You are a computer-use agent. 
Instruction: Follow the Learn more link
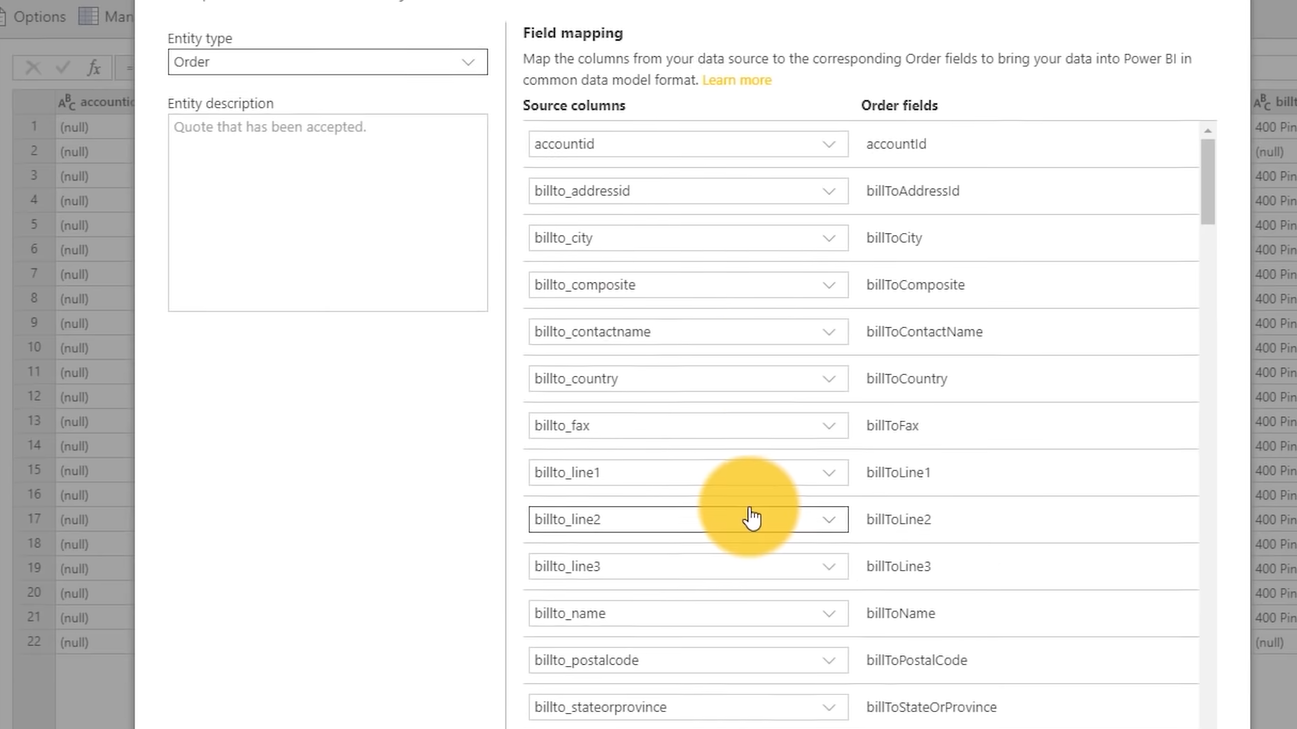[x=736, y=80]
